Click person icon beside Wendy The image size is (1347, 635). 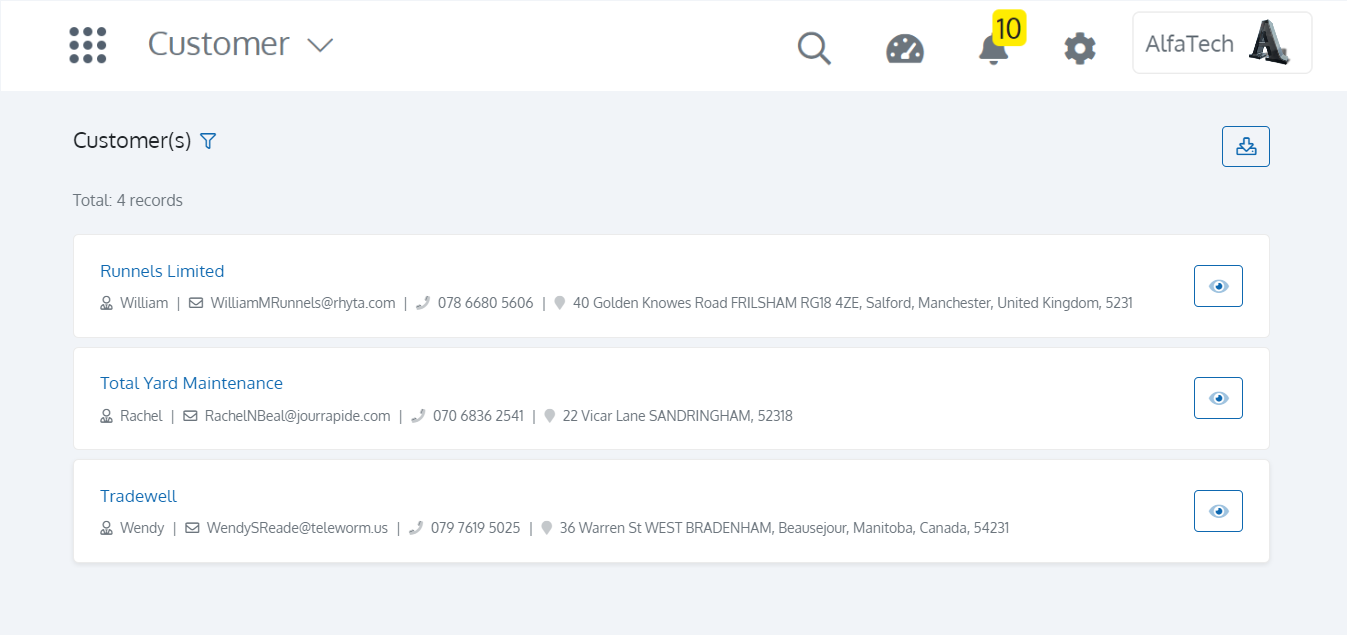click(106, 528)
